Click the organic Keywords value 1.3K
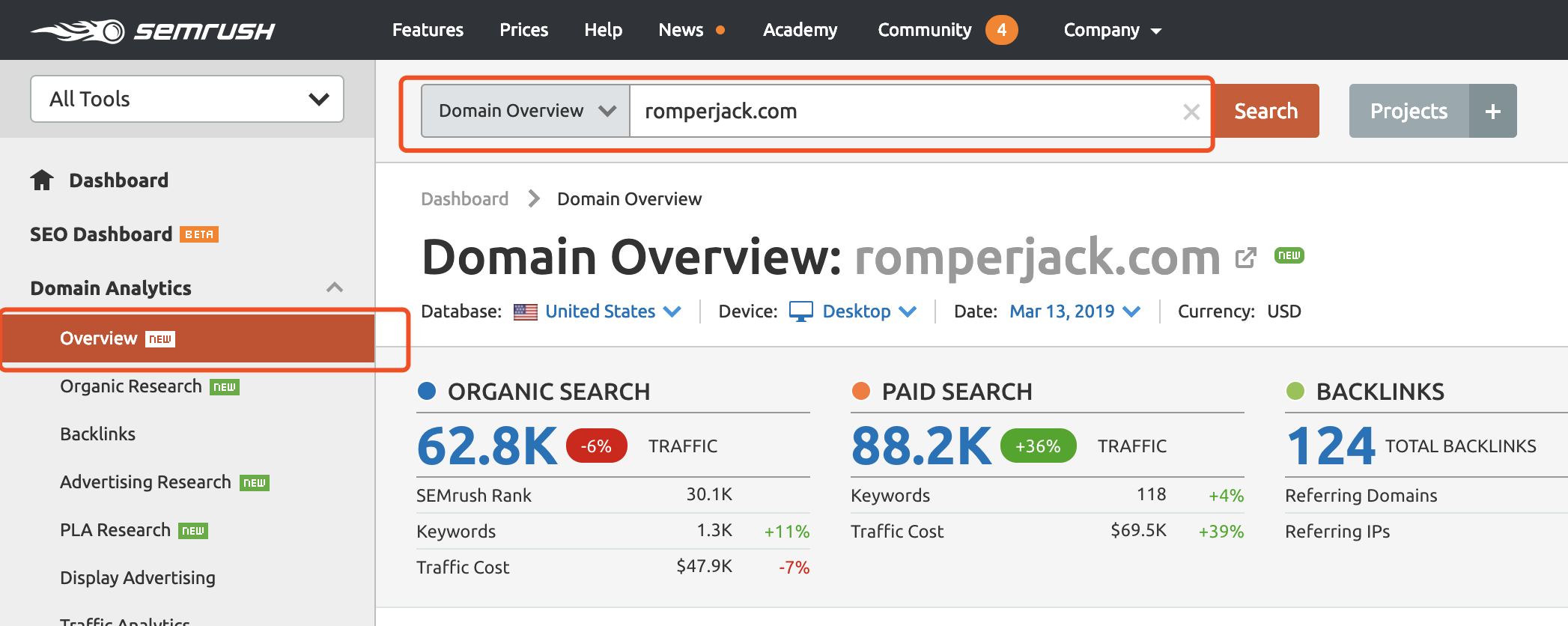Viewport: 1568px width, 626px height. pos(714,530)
